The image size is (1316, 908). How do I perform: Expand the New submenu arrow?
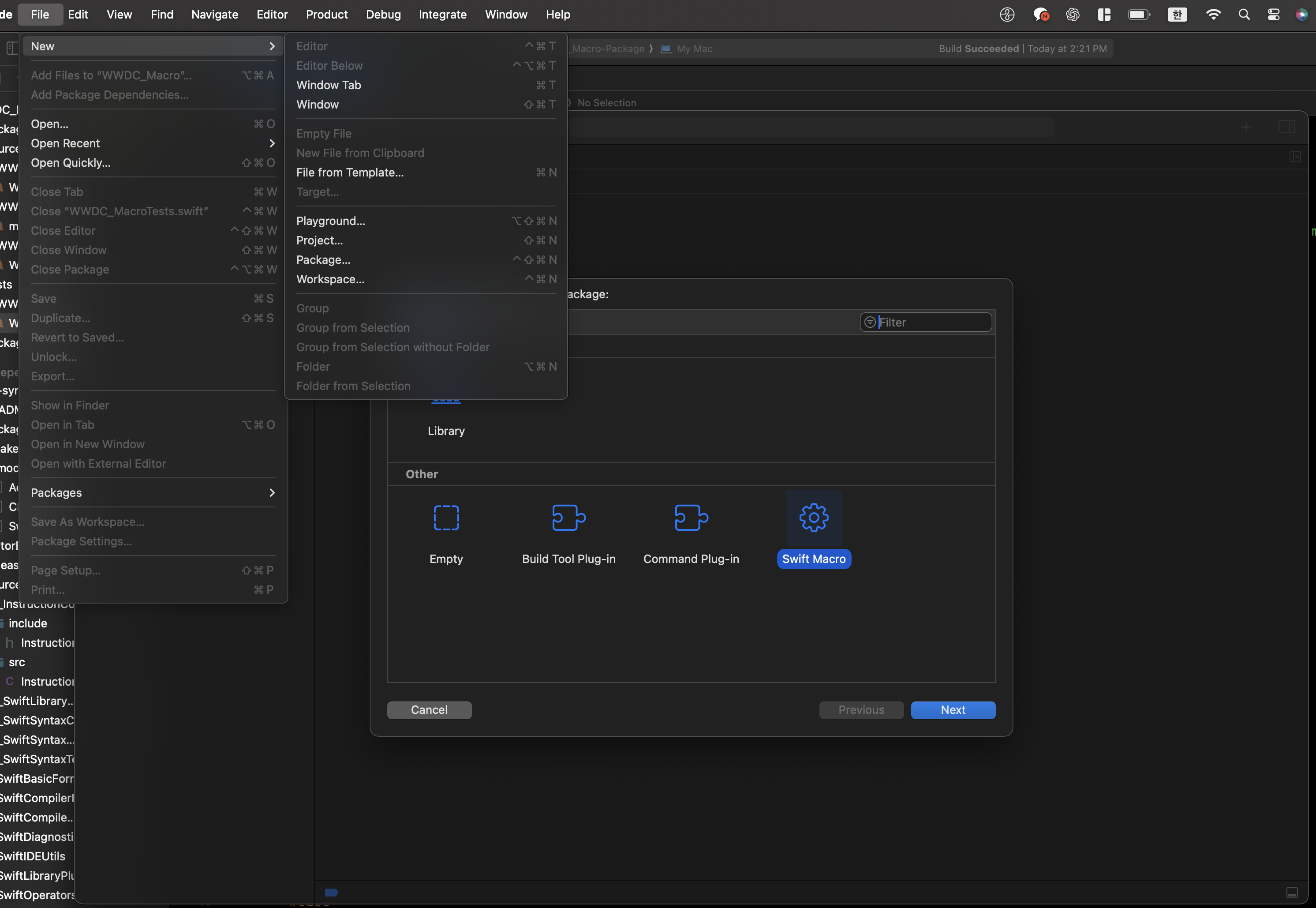[x=271, y=46]
